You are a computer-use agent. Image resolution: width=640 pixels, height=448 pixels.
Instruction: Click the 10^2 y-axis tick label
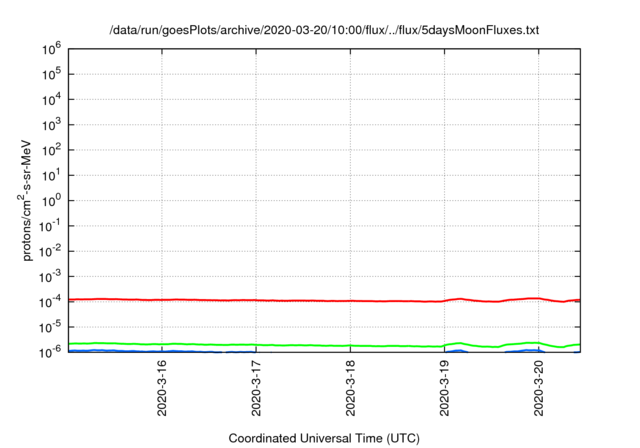tap(51, 150)
